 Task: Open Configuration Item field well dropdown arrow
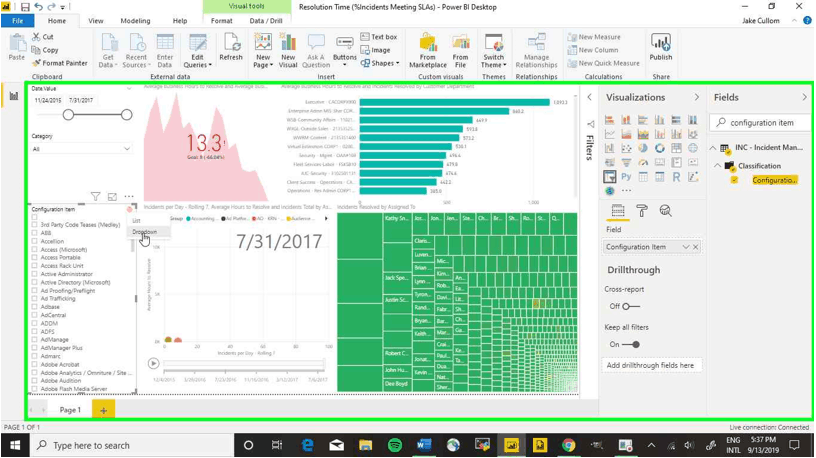click(x=686, y=247)
